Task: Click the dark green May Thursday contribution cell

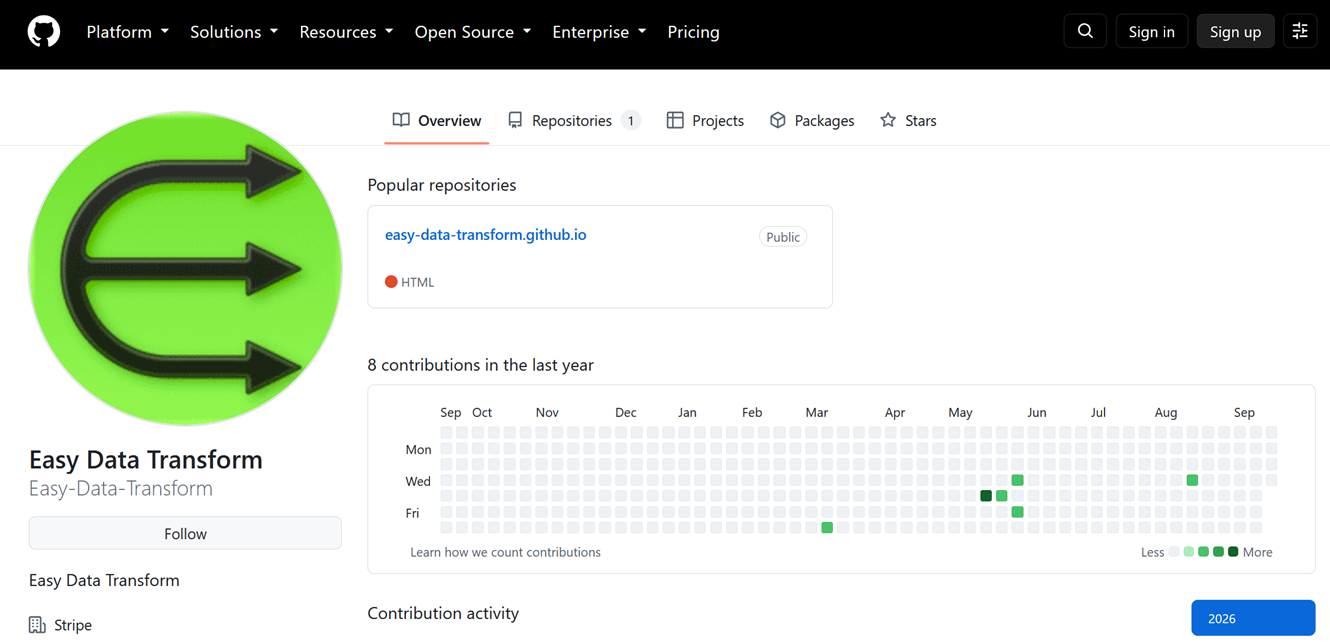Action: point(986,496)
